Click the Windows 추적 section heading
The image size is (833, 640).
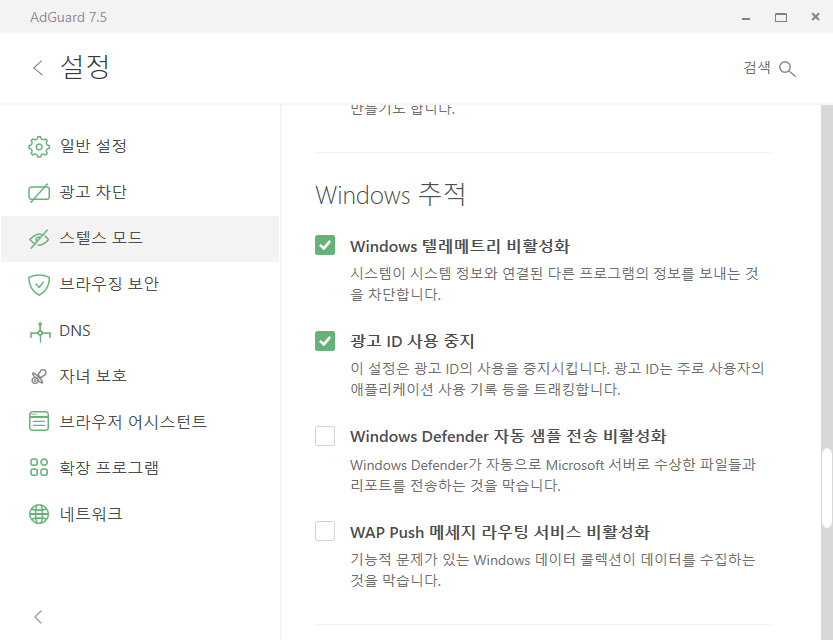(x=390, y=194)
